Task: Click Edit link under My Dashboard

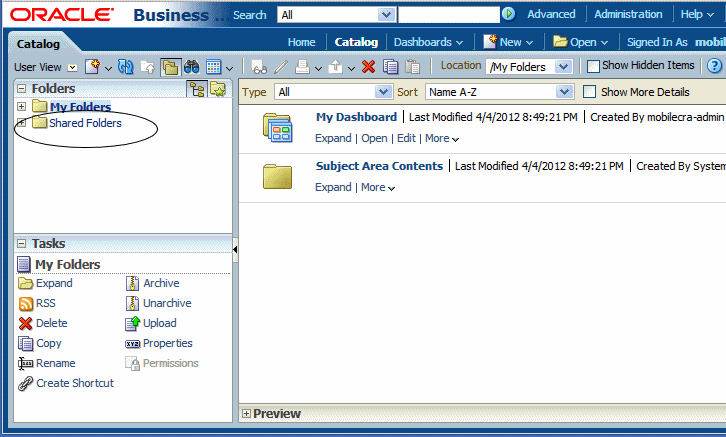Action: (x=406, y=138)
